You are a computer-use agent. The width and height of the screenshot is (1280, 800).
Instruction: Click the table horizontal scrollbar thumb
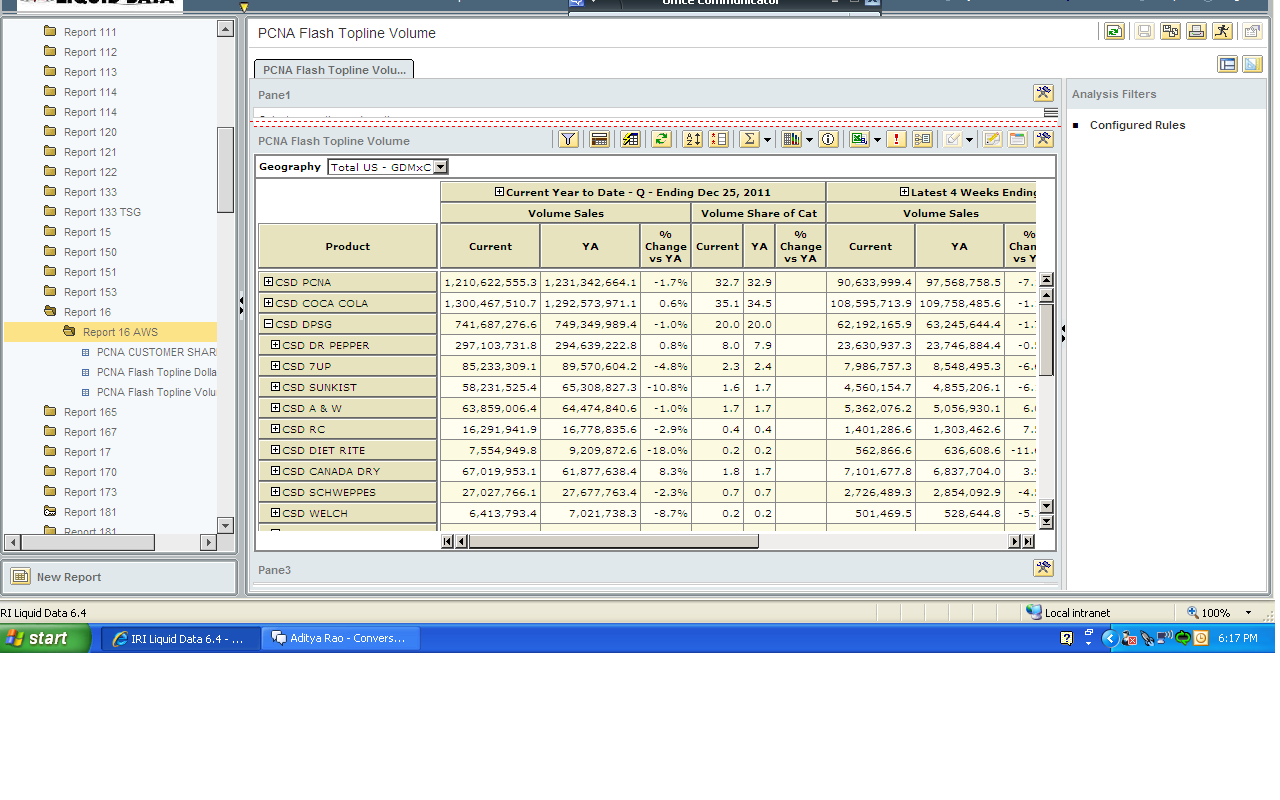coord(613,541)
